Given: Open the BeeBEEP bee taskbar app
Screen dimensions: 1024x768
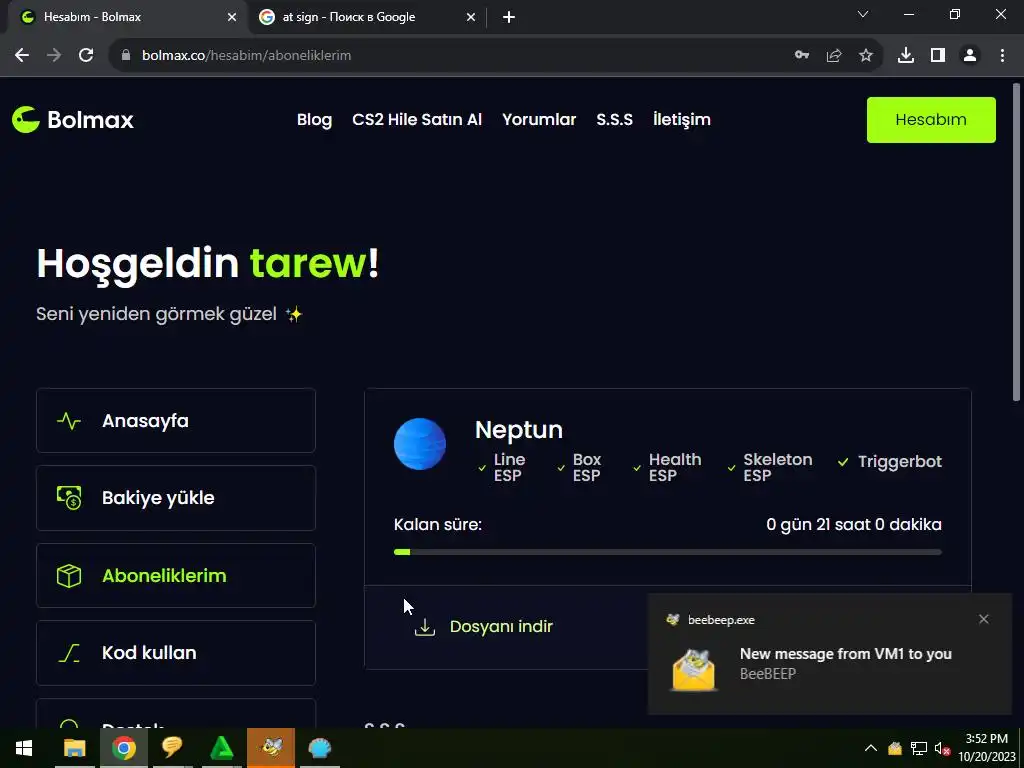Looking at the screenshot, I should point(271,748).
